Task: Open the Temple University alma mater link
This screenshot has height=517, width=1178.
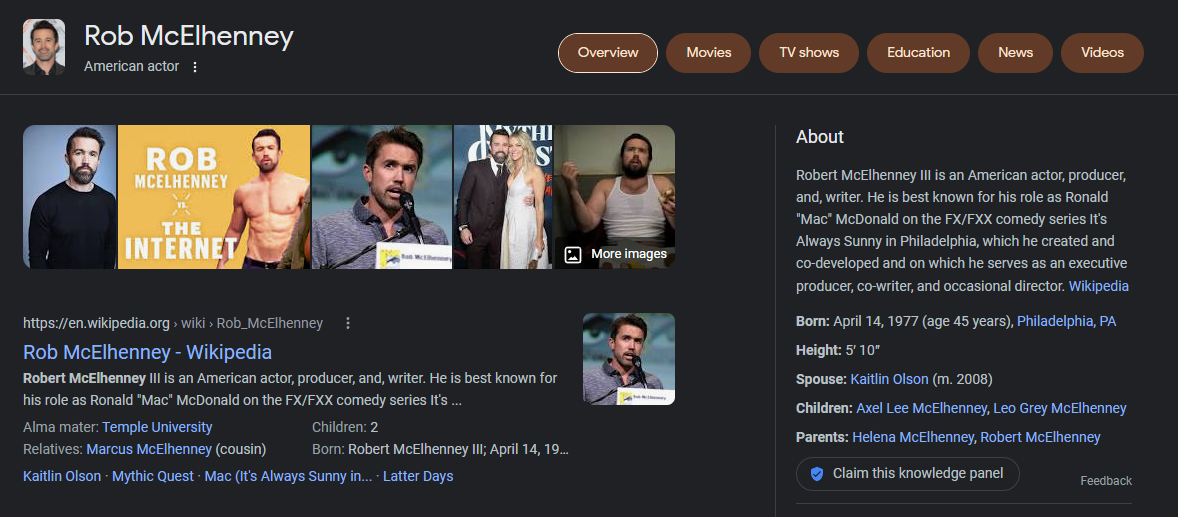Action: [x=157, y=428]
